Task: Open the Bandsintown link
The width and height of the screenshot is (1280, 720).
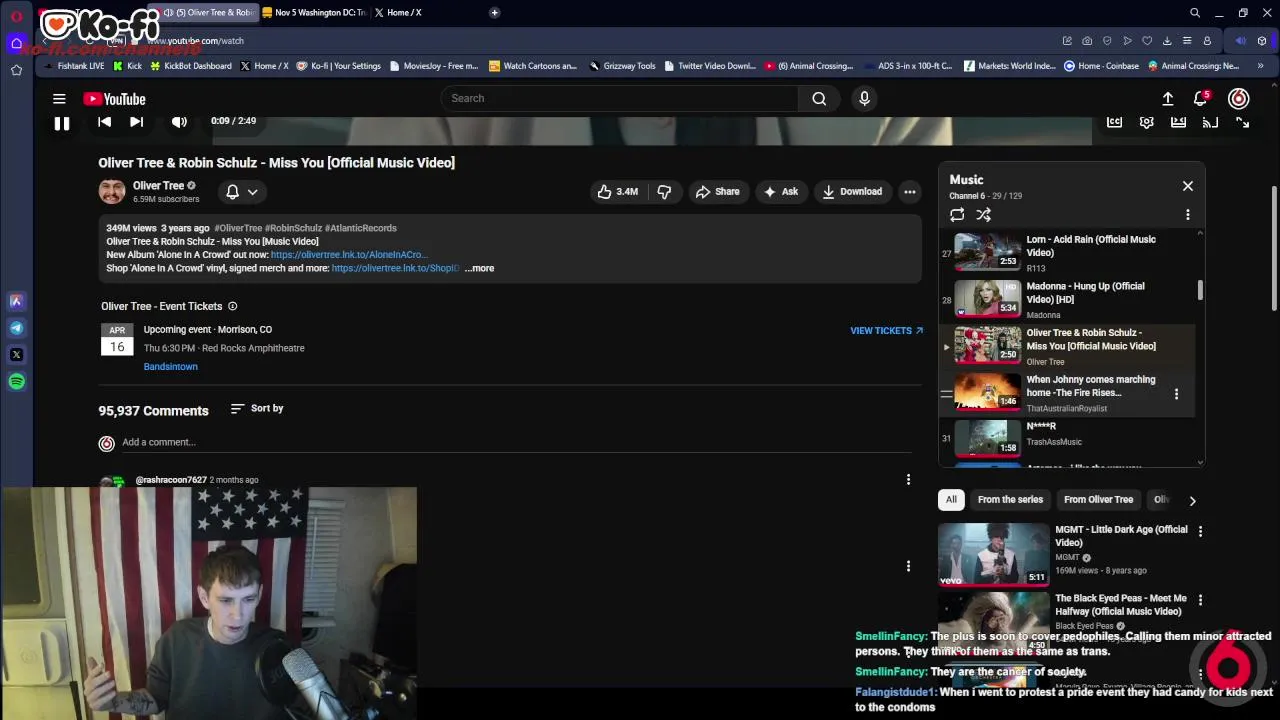Action: click(x=170, y=366)
